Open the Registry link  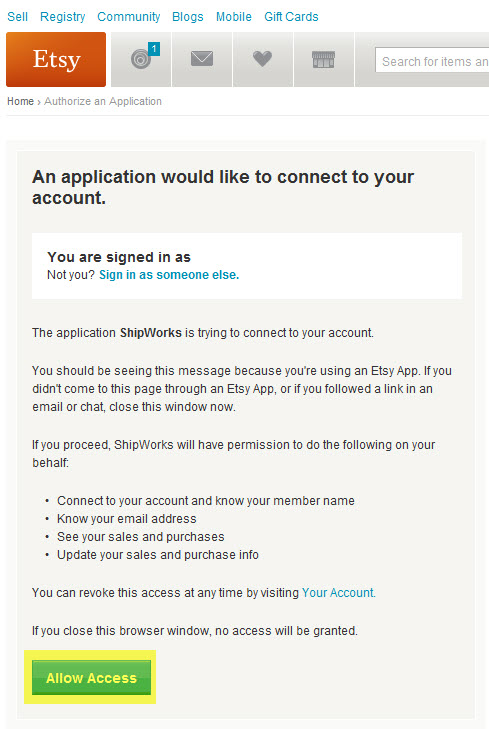click(x=63, y=17)
